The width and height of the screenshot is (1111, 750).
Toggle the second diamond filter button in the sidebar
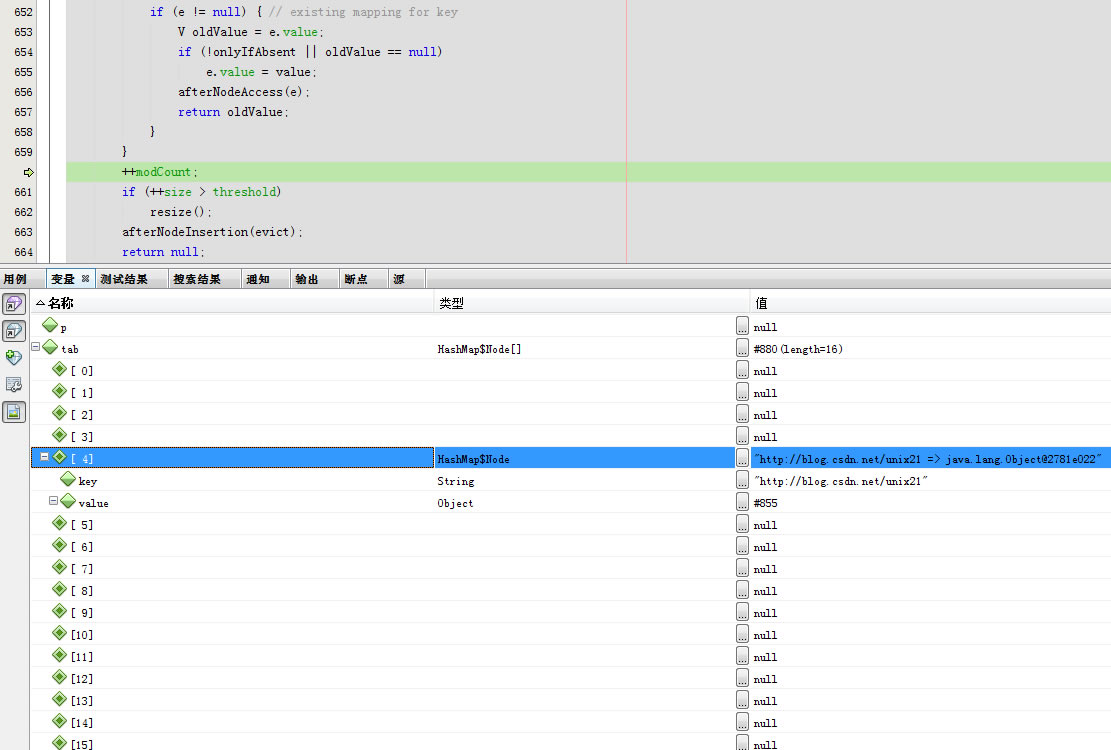(13, 331)
